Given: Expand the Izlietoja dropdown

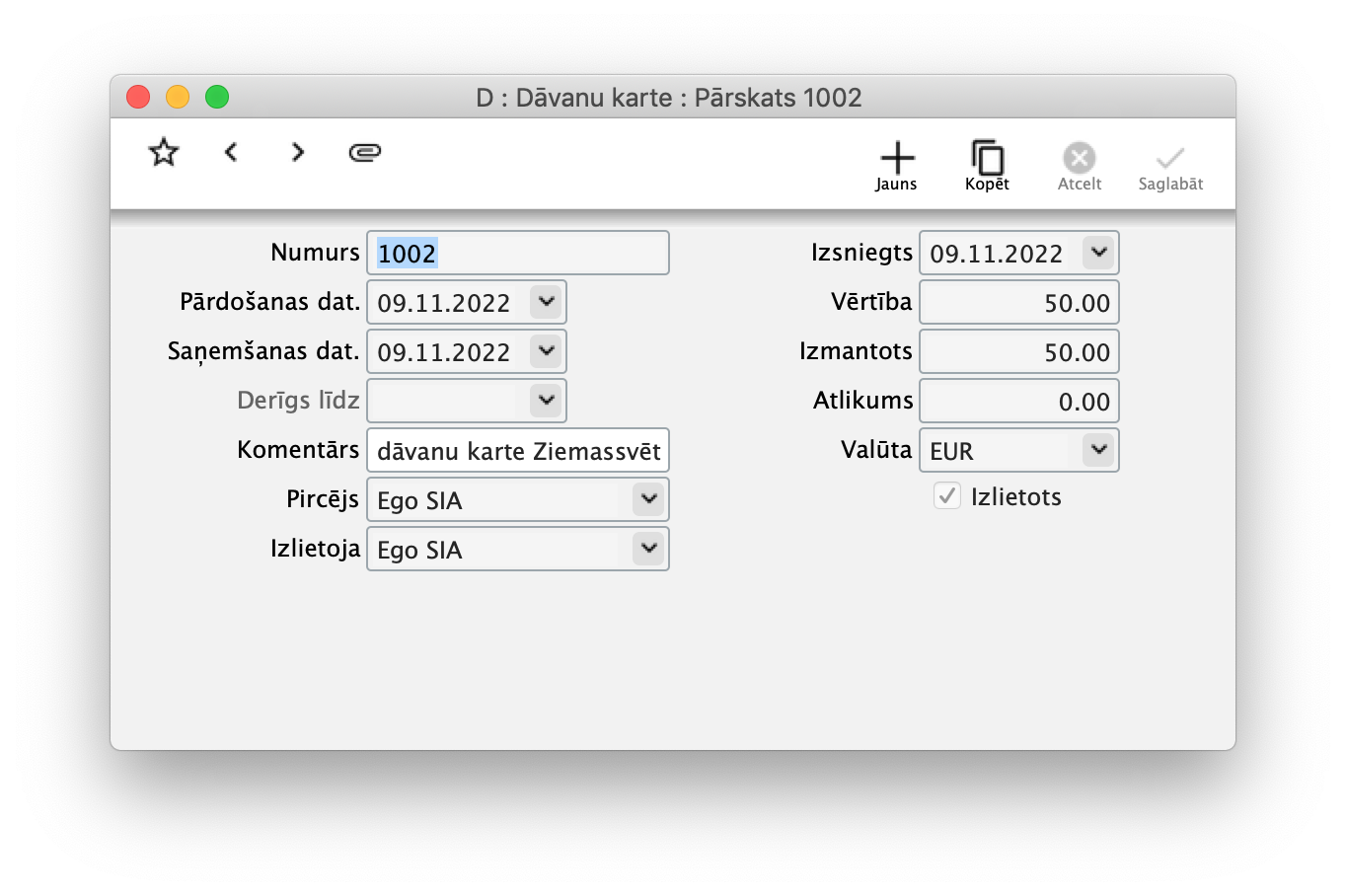Looking at the screenshot, I should click(648, 548).
